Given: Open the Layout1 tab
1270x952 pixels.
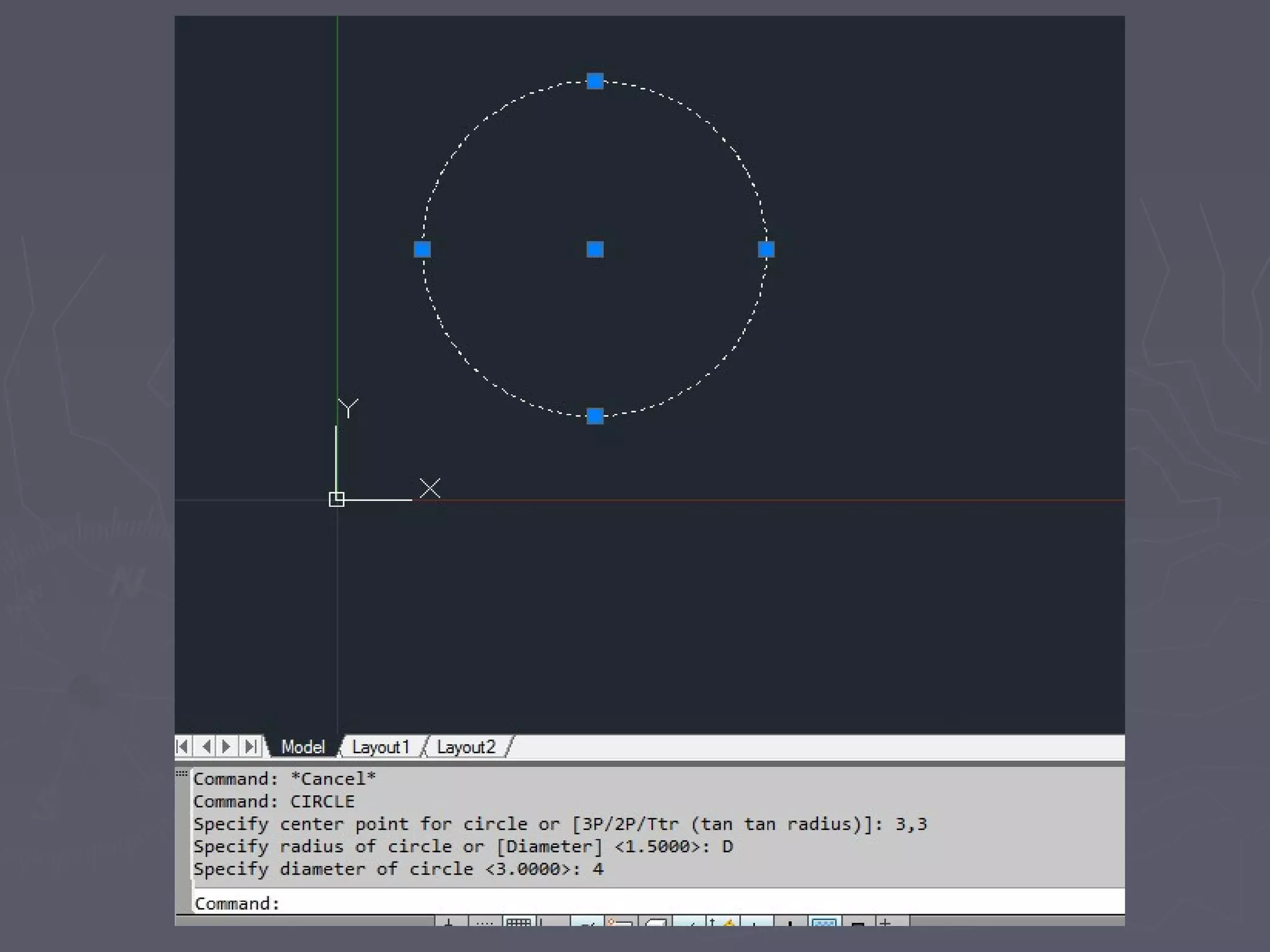Looking at the screenshot, I should pyautogui.click(x=381, y=747).
